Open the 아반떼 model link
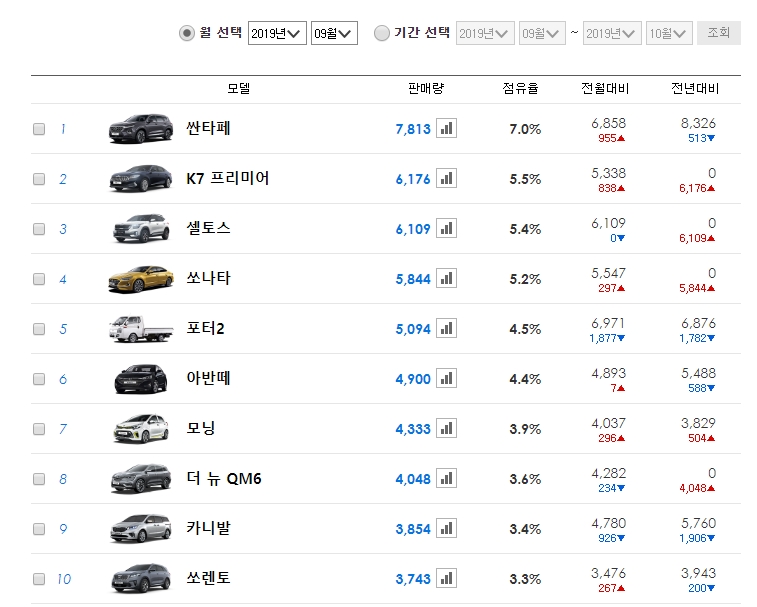The image size is (757, 607). 209,379
